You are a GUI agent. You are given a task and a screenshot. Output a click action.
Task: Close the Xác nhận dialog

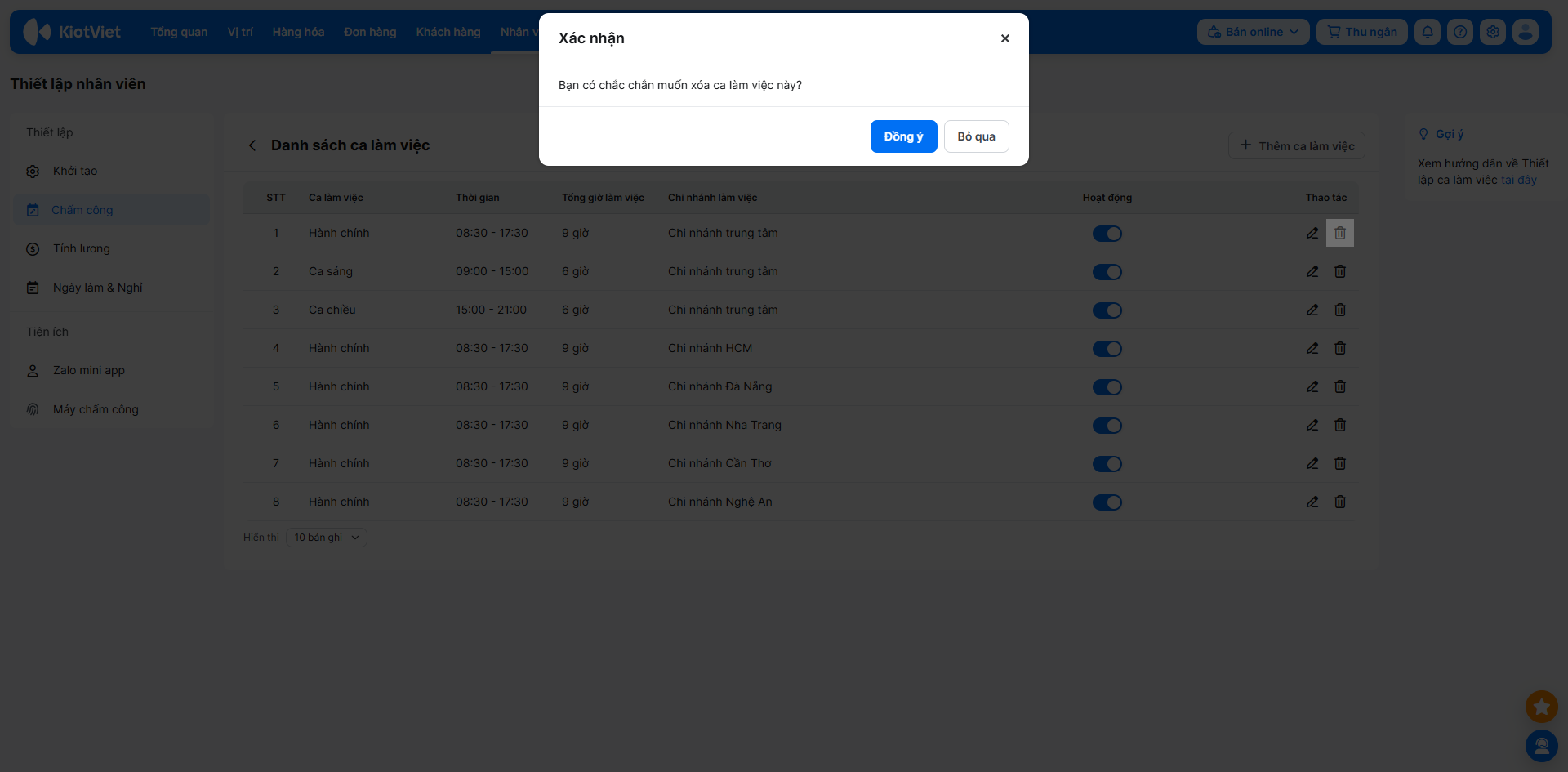(x=1005, y=38)
